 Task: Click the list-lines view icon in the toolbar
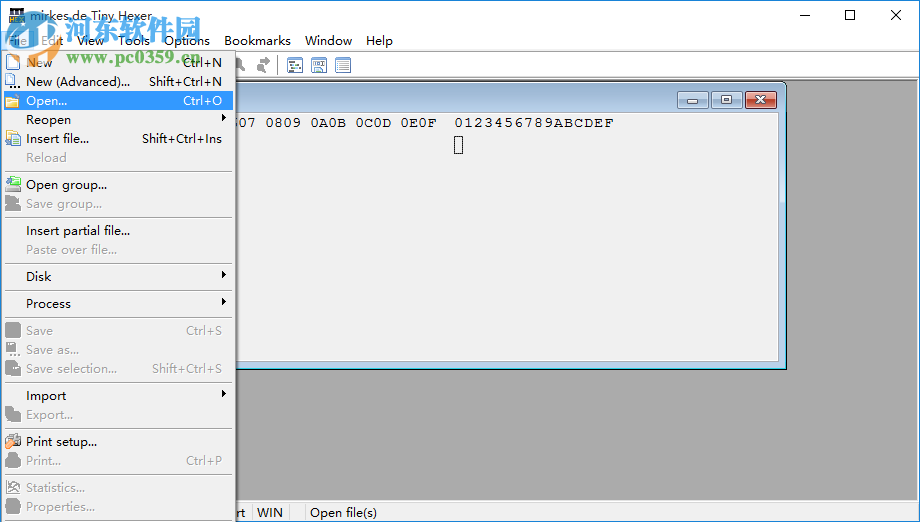pyautogui.click(x=343, y=65)
